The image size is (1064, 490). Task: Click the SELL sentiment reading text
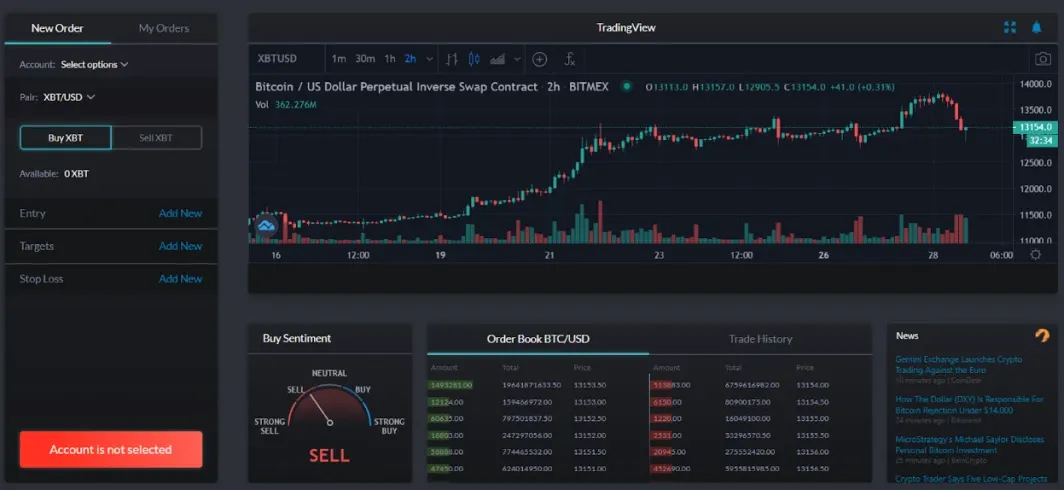coord(329,455)
